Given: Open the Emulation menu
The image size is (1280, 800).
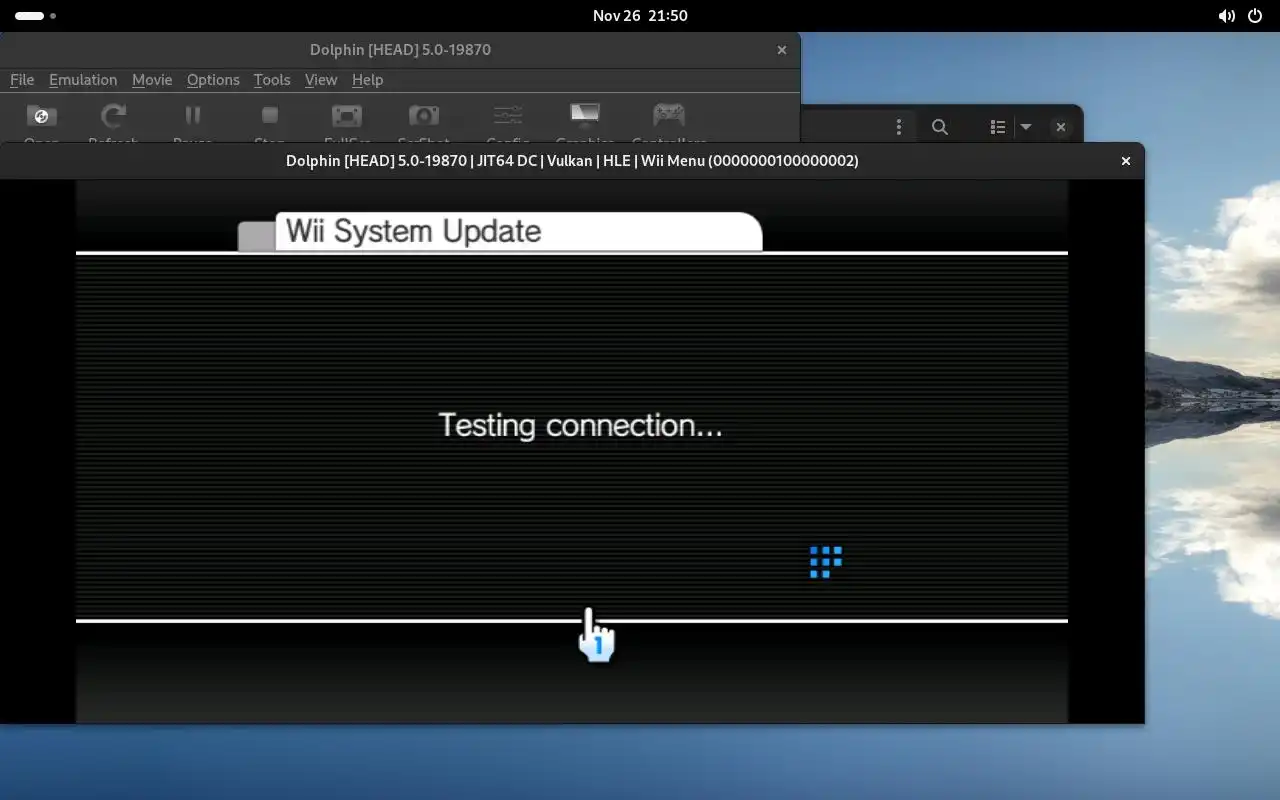Looking at the screenshot, I should point(83,80).
